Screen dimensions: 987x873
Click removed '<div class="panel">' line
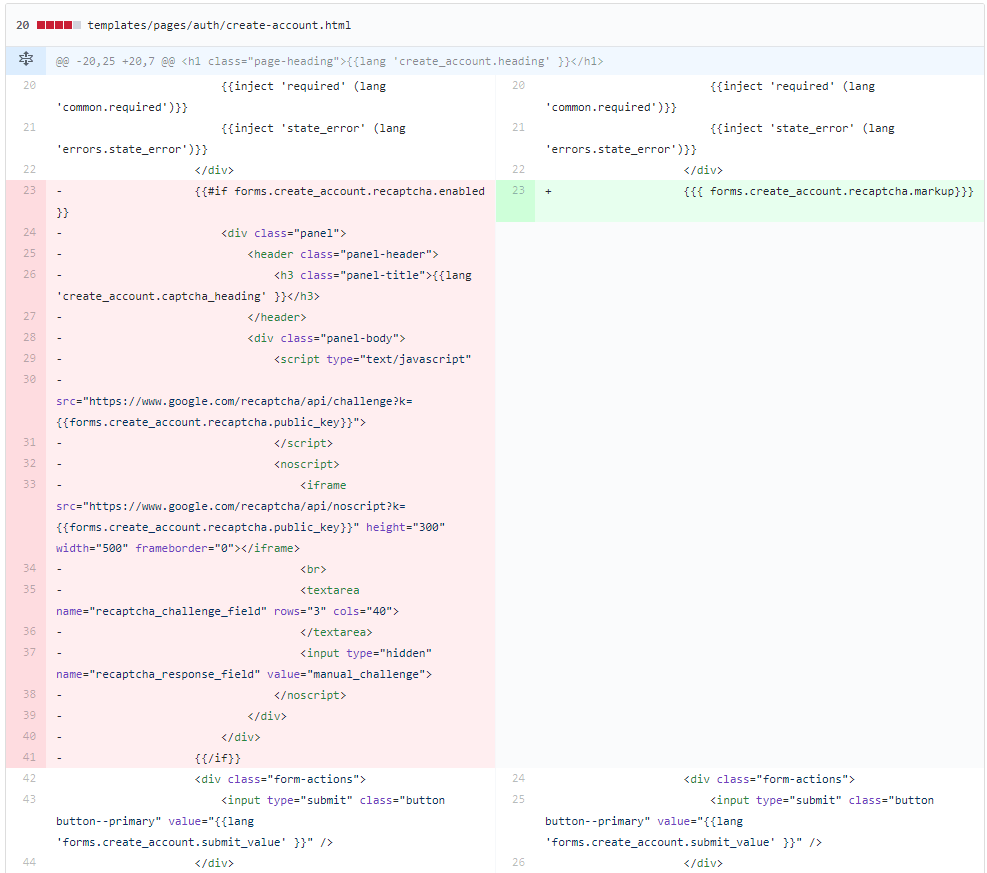tap(284, 234)
